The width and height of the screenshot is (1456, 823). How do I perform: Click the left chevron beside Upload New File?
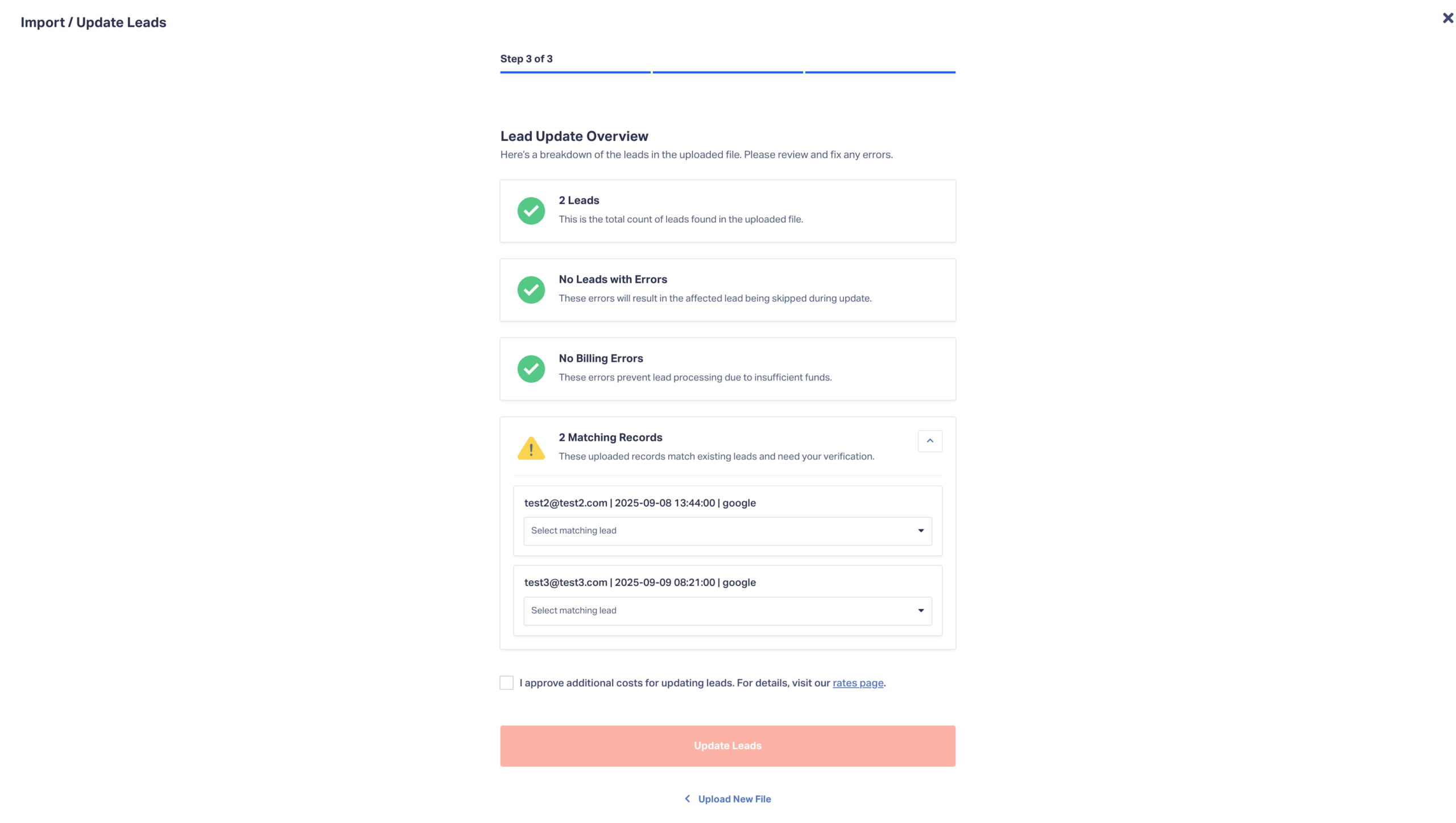pyautogui.click(x=687, y=799)
